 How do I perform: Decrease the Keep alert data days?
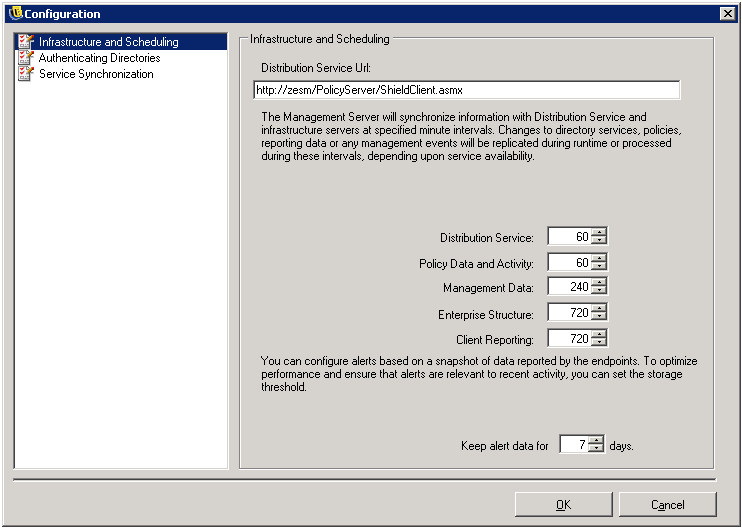click(x=597, y=449)
